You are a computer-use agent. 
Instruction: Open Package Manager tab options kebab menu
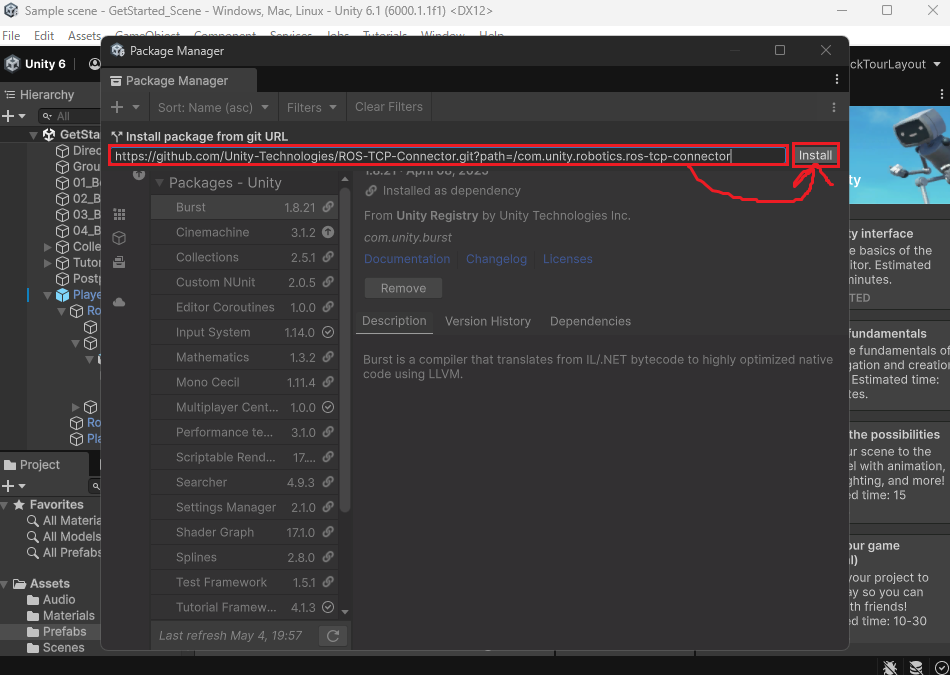[x=837, y=79]
